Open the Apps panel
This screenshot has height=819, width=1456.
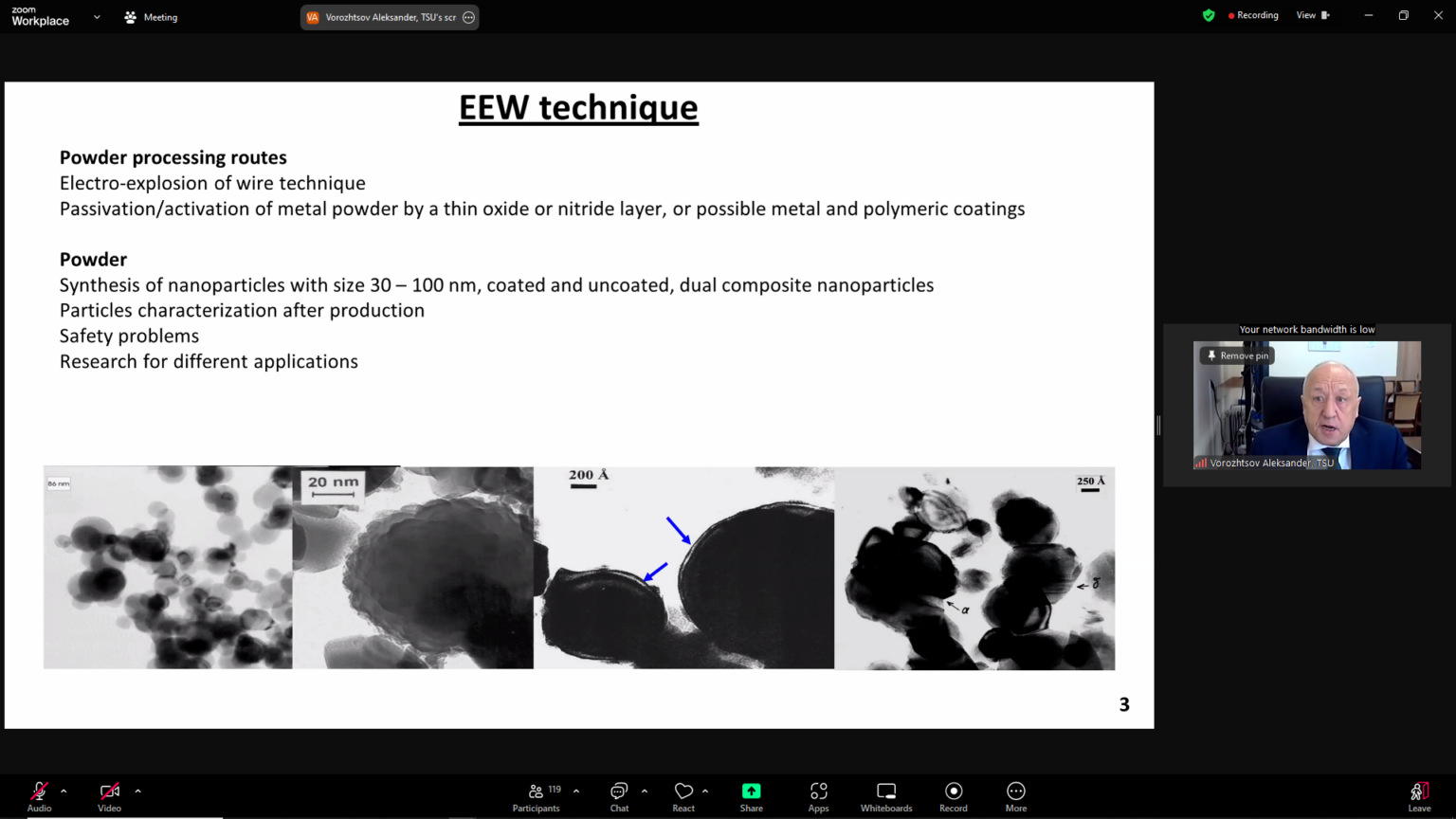(818, 796)
